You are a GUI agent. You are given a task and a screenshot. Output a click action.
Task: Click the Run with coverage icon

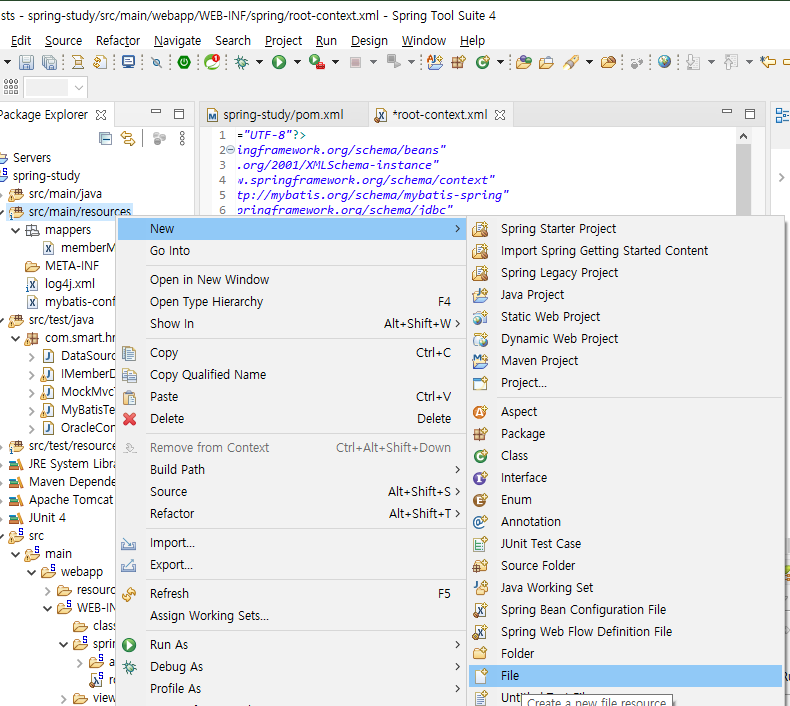316,62
